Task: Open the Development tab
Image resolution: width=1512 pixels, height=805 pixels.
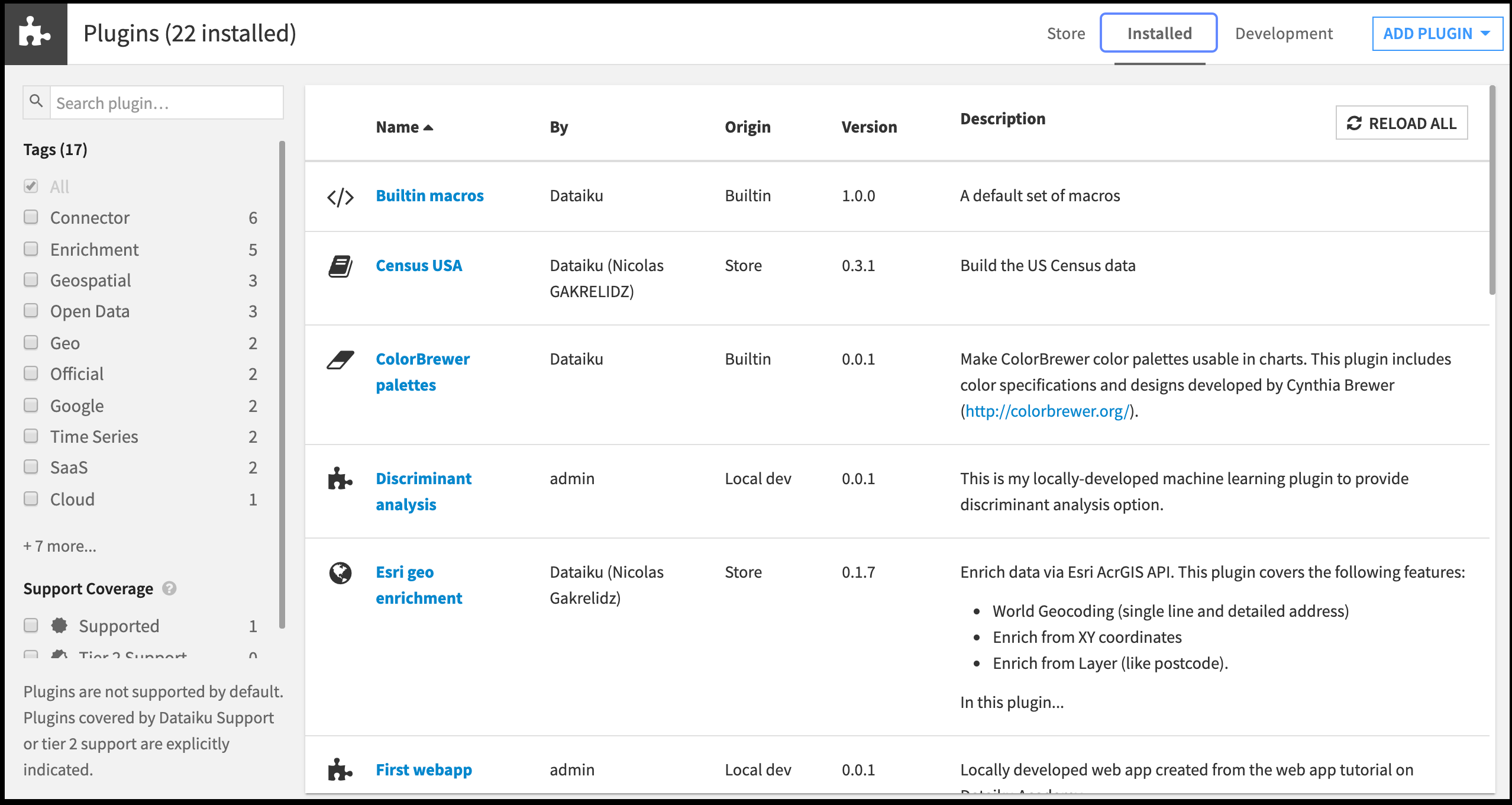Action: (x=1284, y=34)
